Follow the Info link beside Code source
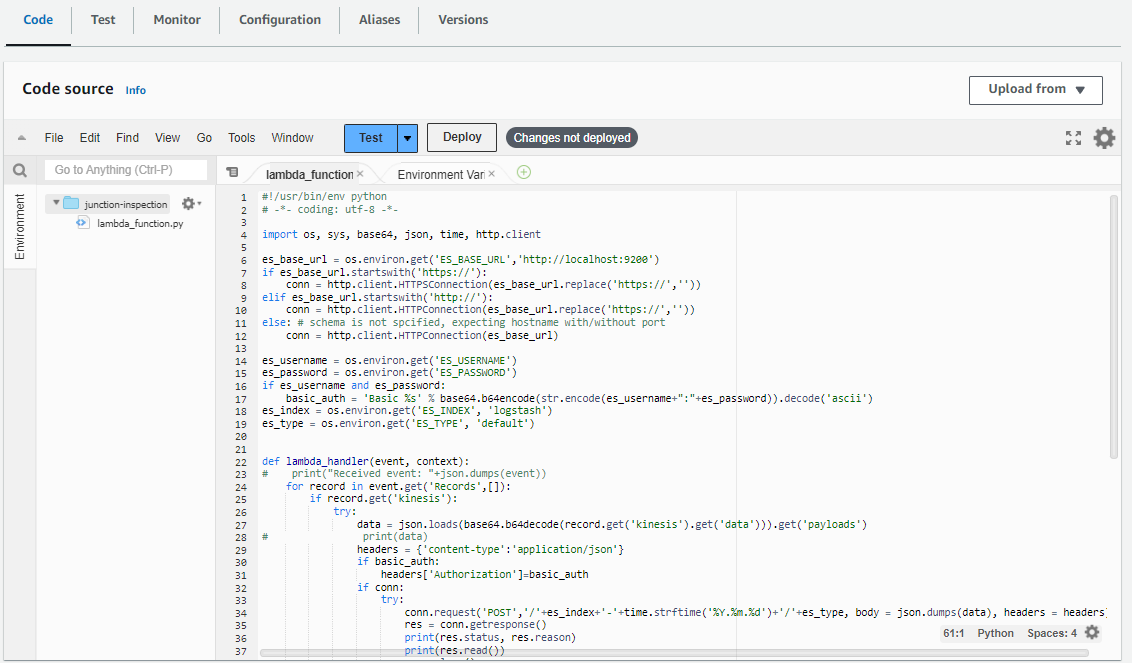The image size is (1132, 663). coord(135,90)
